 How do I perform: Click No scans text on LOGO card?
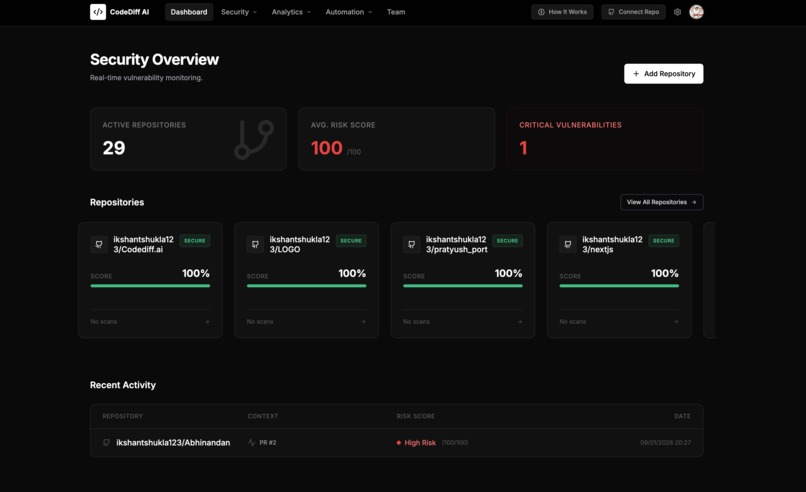[260, 322]
